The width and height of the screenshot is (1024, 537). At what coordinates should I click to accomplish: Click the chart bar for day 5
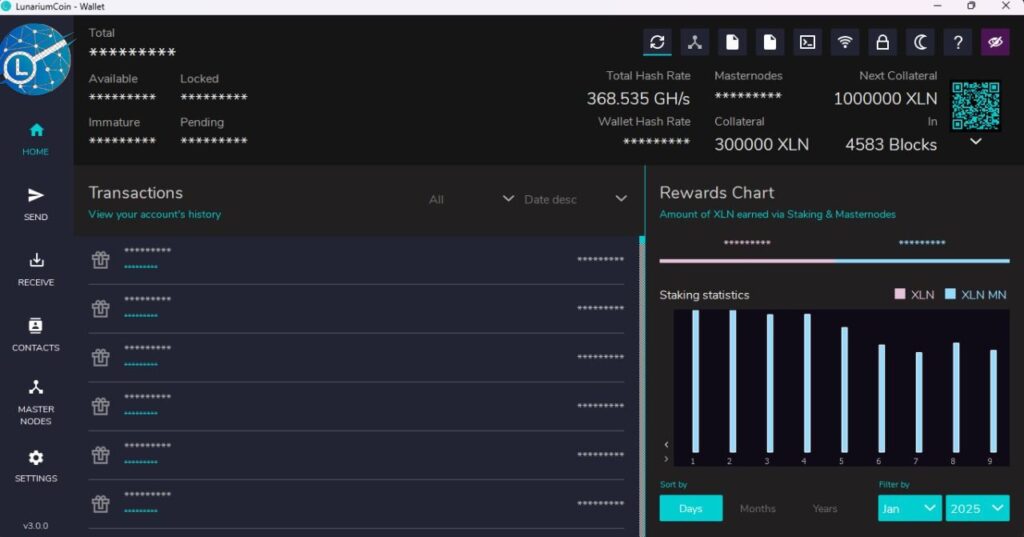tap(844, 390)
